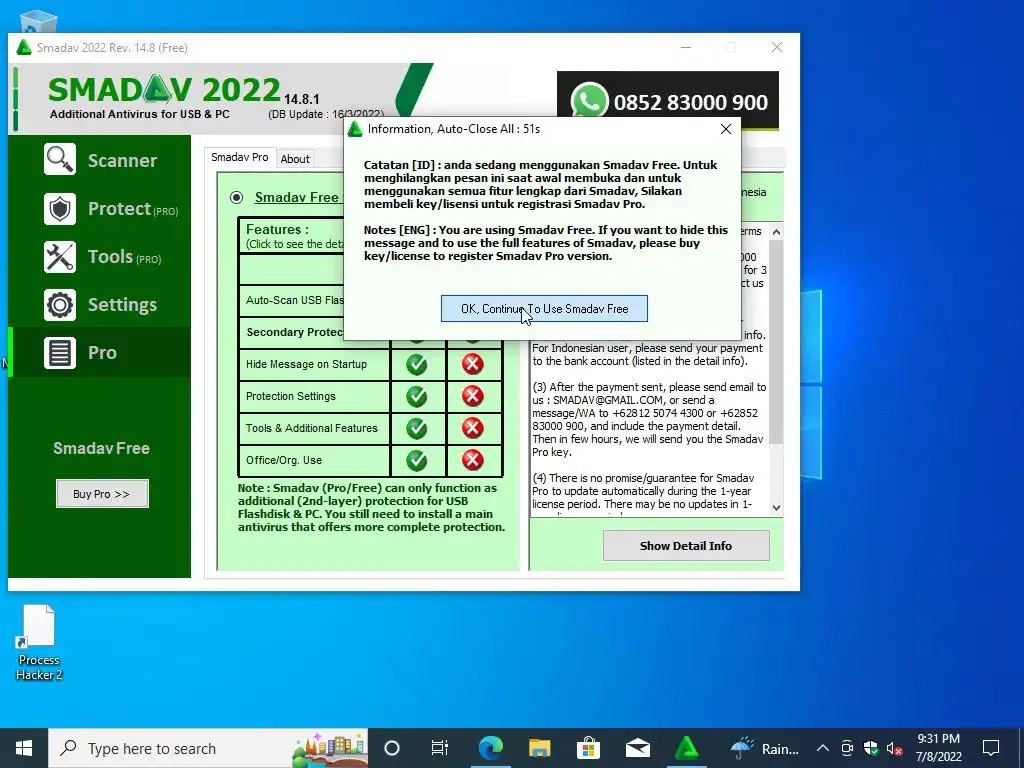Switch to the About tab
This screenshot has height=768, width=1024.
point(295,159)
